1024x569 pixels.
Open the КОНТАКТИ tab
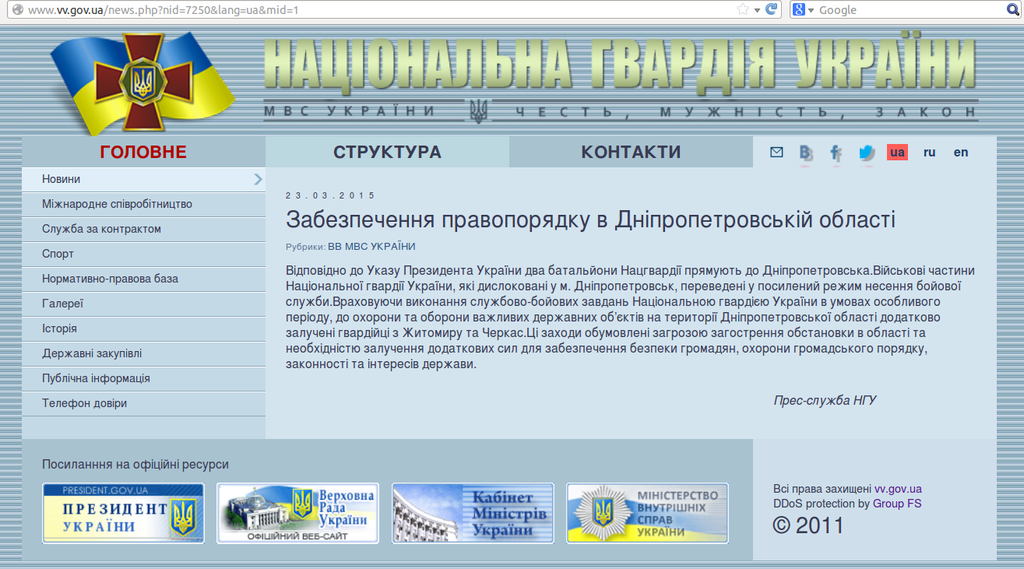tap(631, 152)
